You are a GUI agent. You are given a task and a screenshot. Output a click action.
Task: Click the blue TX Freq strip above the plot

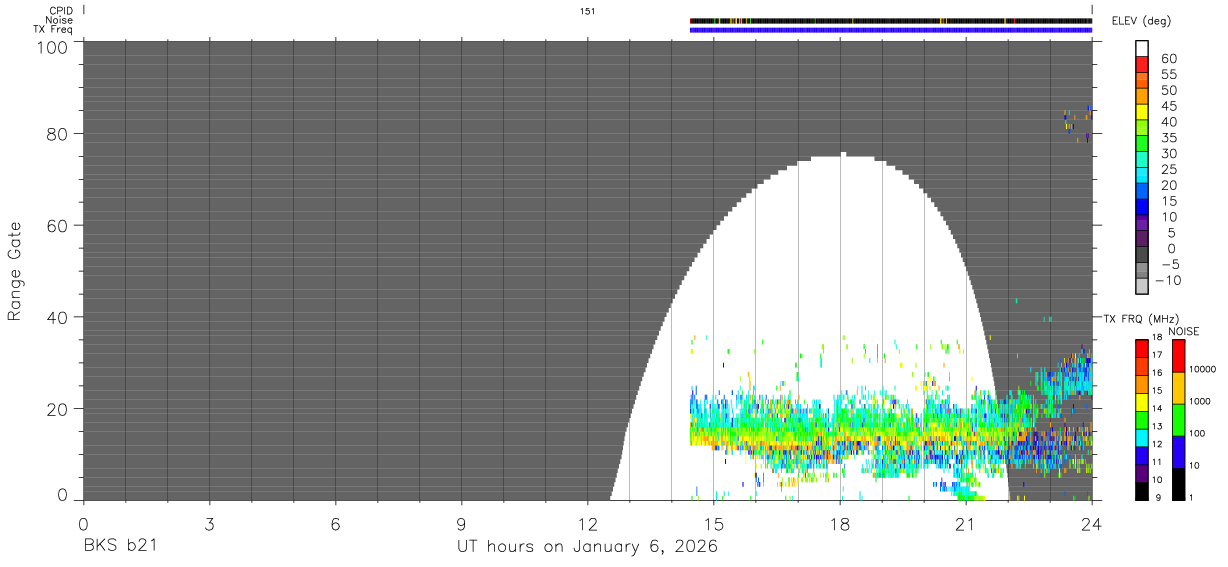(x=890, y=29)
